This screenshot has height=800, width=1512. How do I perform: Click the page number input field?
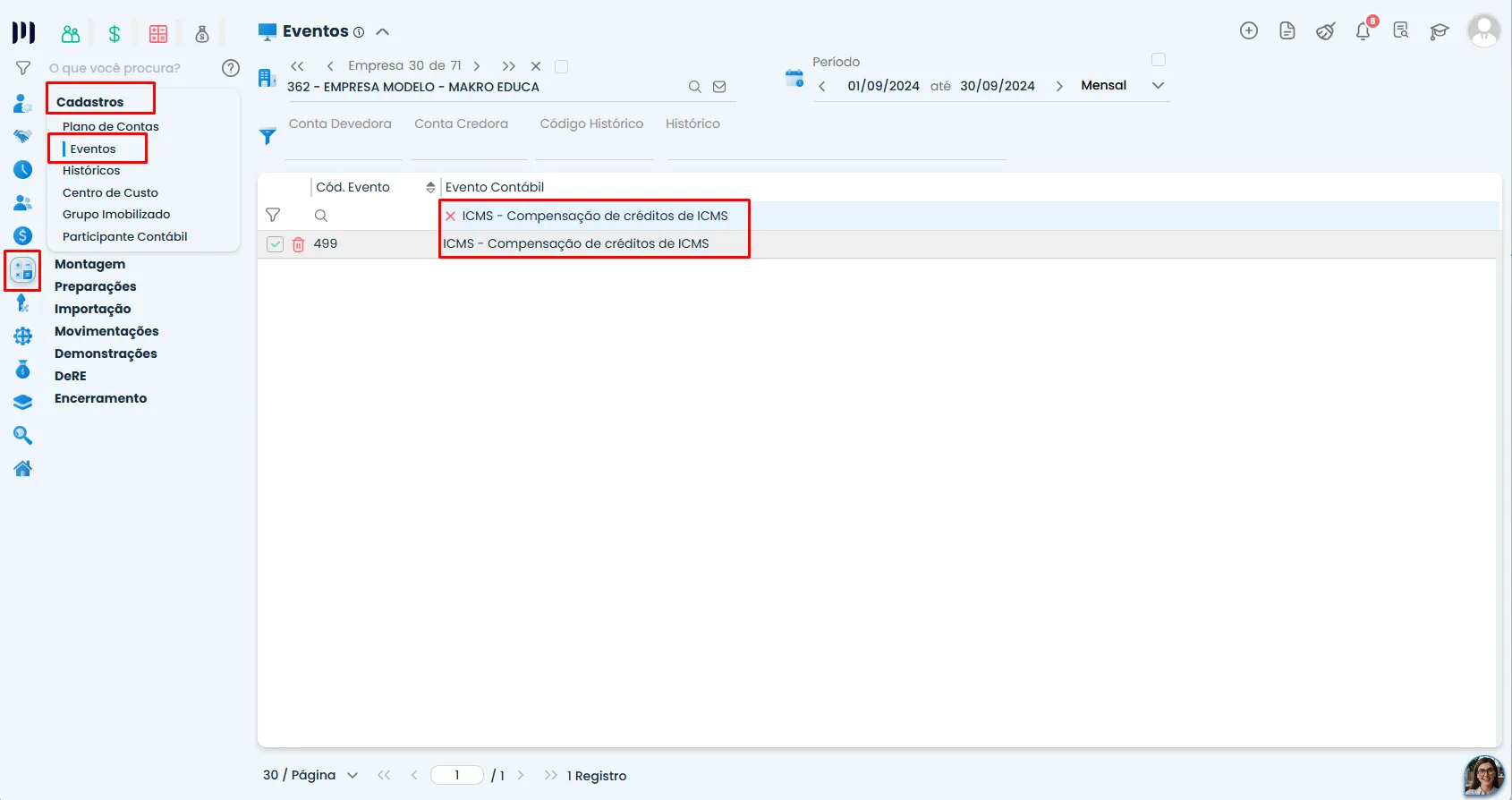click(x=457, y=776)
